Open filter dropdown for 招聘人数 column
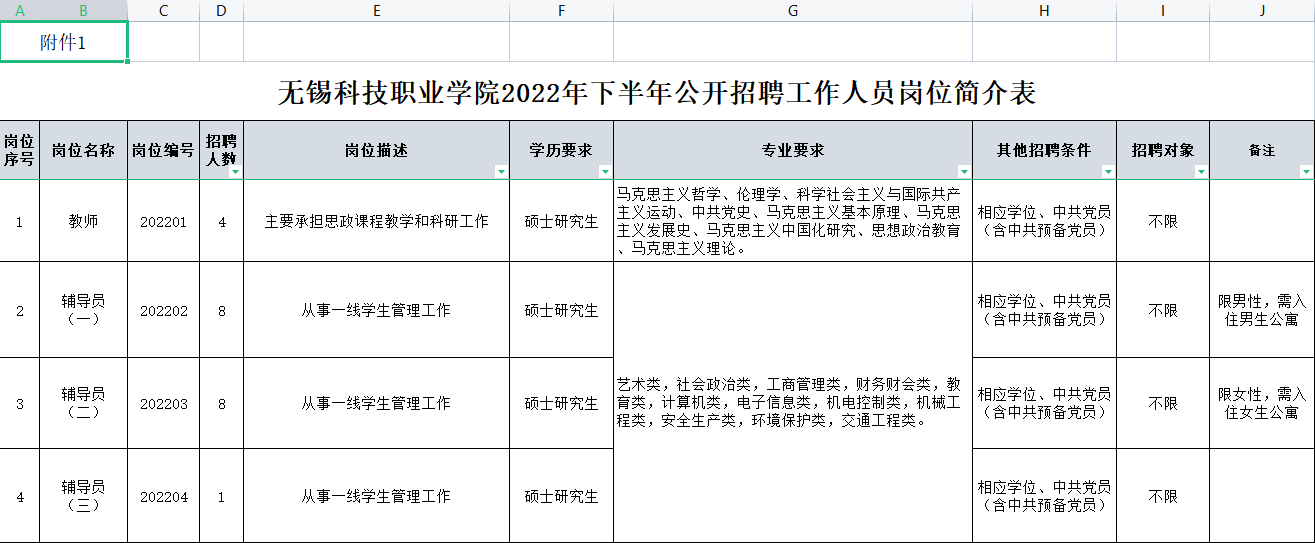Viewport: 1315px width, 543px height. coord(235,172)
